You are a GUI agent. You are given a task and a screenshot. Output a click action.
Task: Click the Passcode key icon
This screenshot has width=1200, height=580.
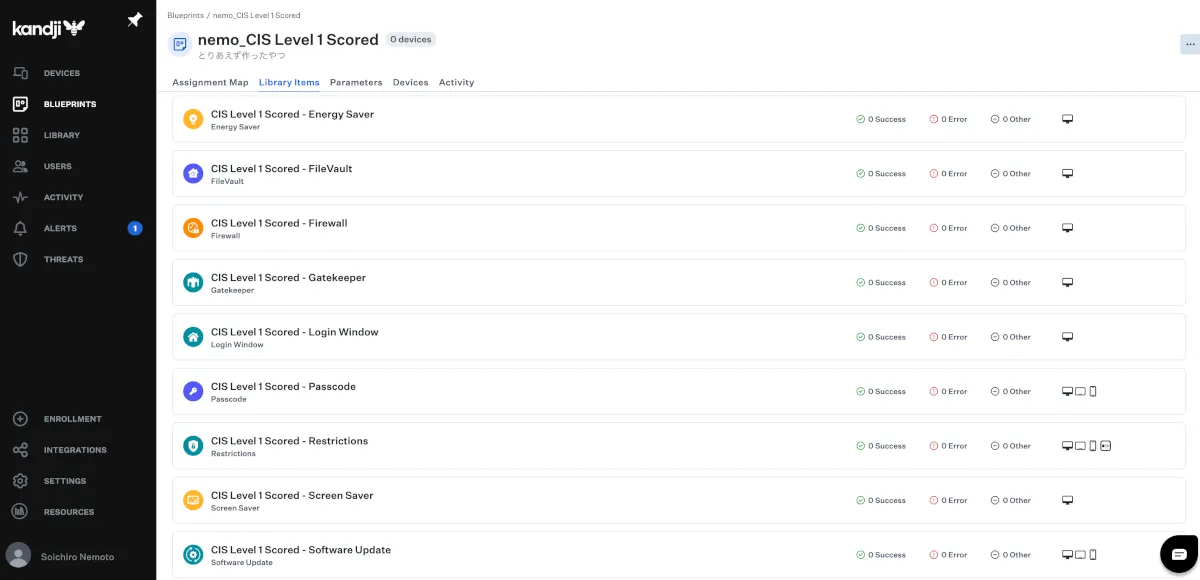point(193,392)
